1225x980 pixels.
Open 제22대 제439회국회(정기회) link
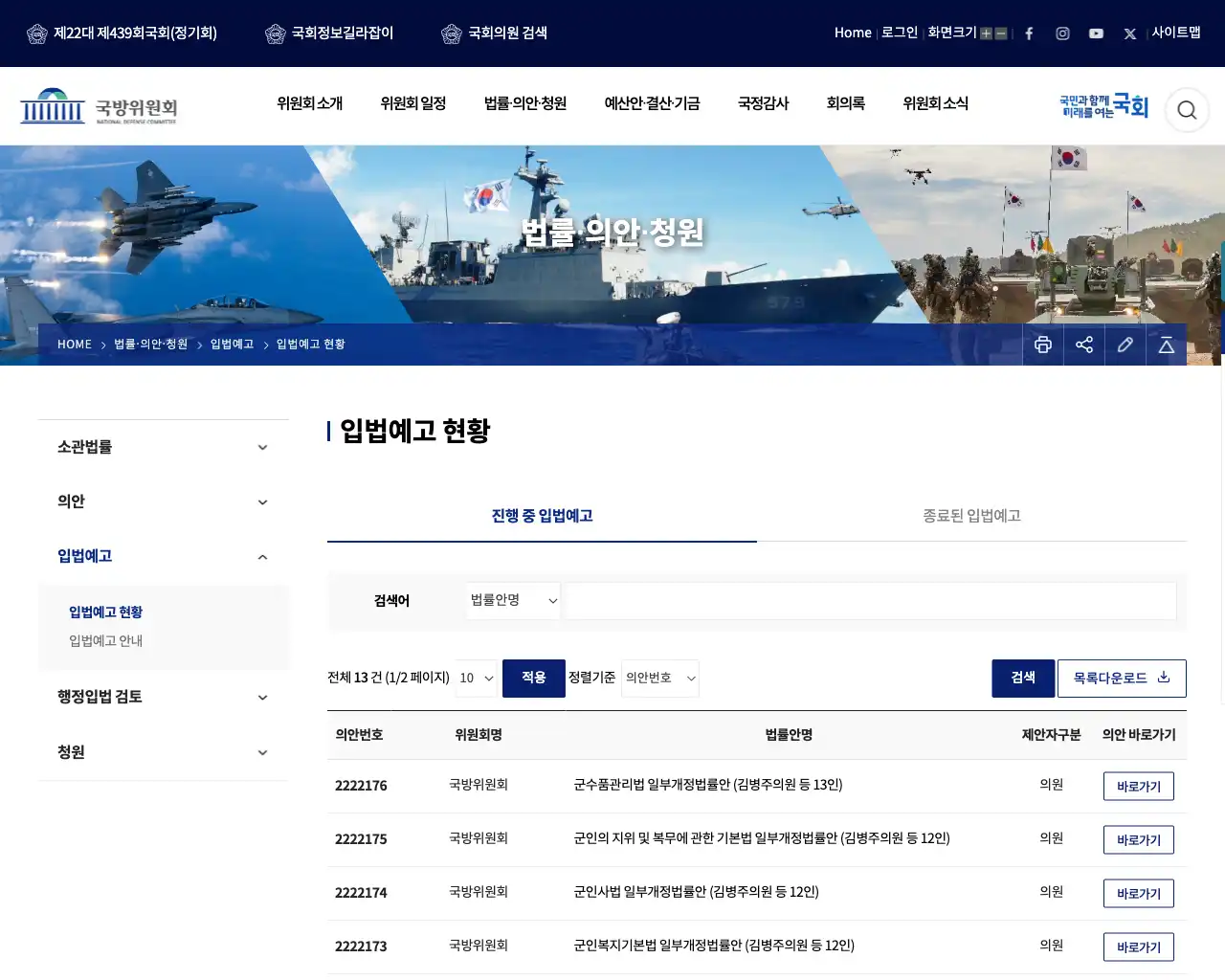pos(122,33)
